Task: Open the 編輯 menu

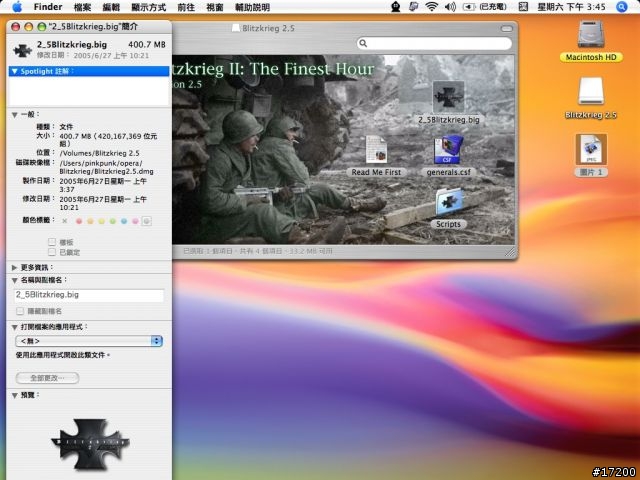Action: (x=111, y=7)
